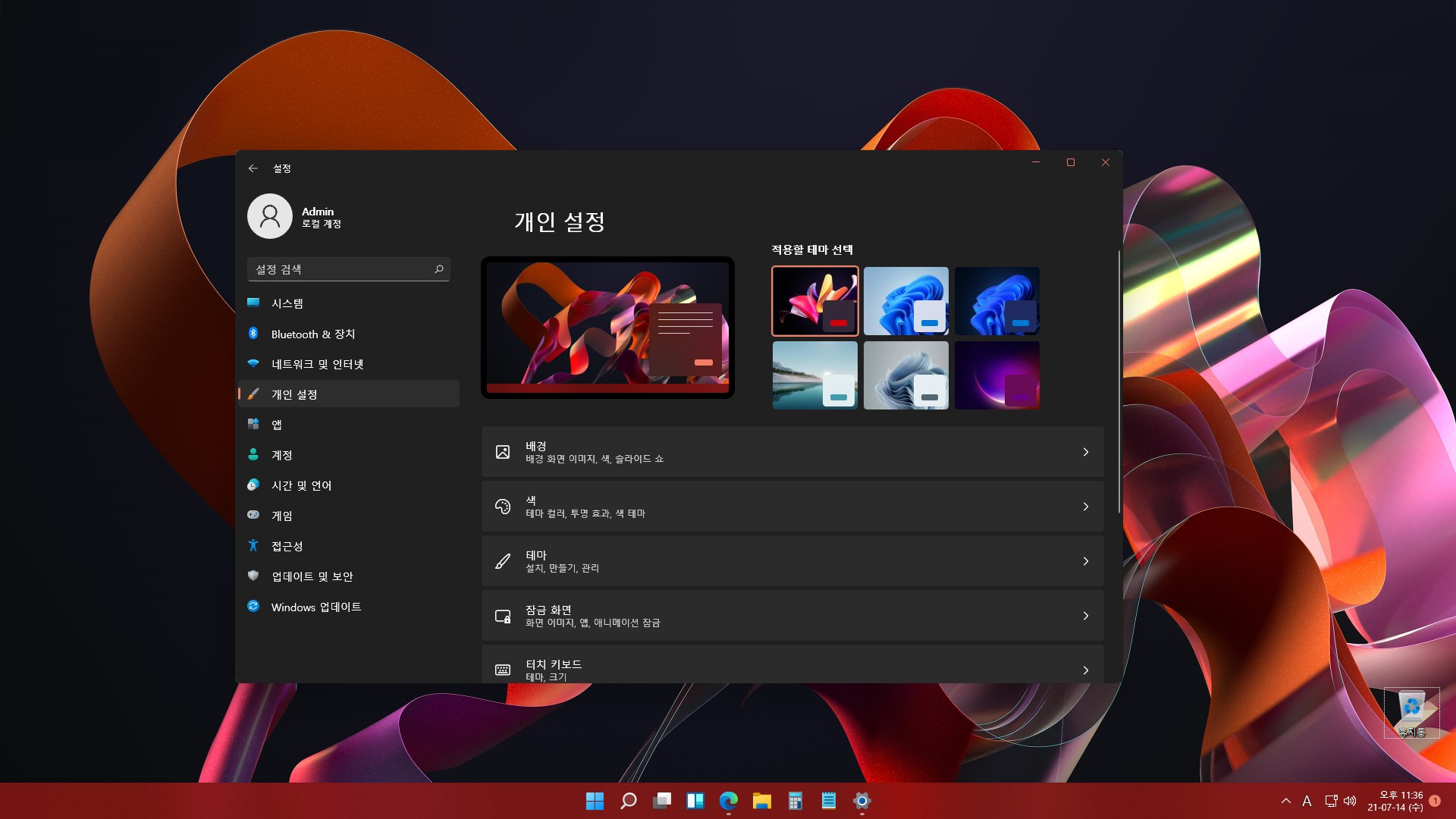Open Windows 업데이트 category
Image resolution: width=1456 pixels, height=819 pixels.
[x=349, y=606]
